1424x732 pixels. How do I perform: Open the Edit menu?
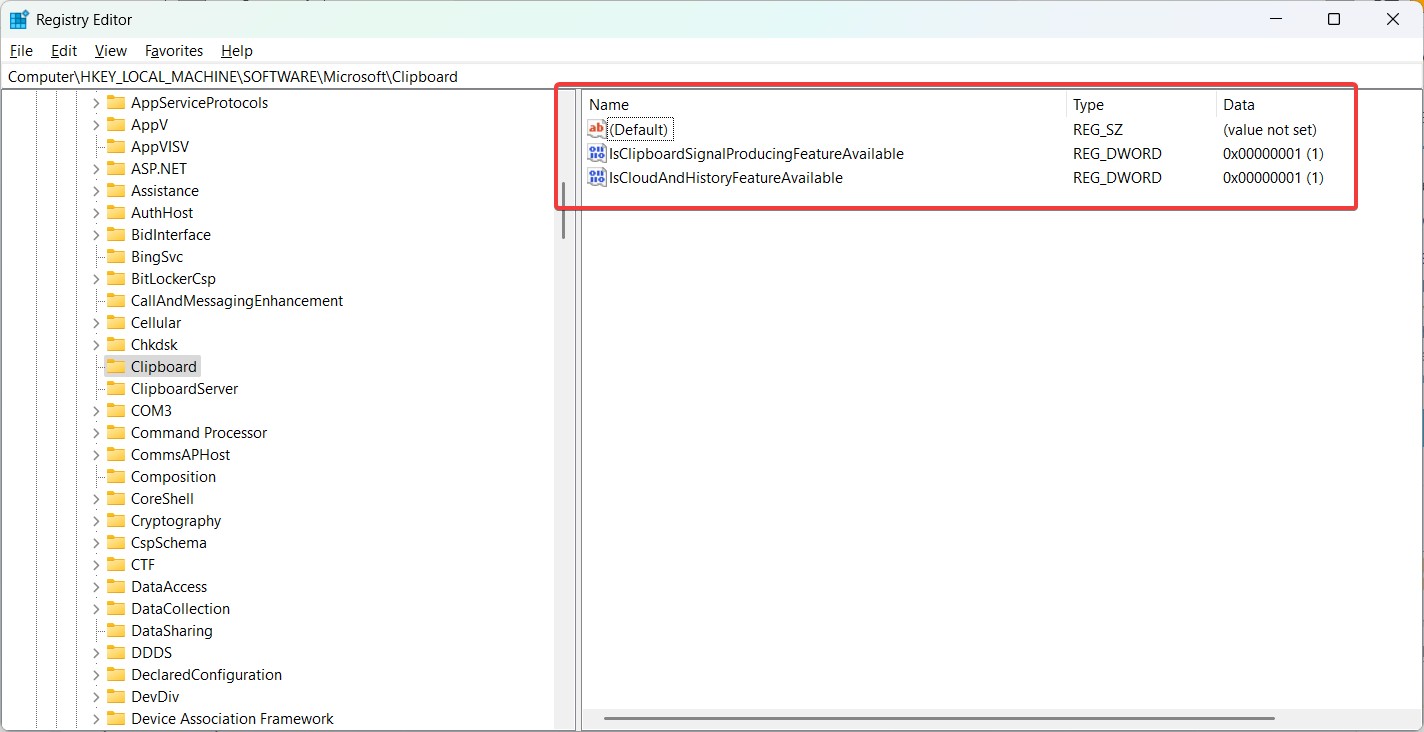64,50
